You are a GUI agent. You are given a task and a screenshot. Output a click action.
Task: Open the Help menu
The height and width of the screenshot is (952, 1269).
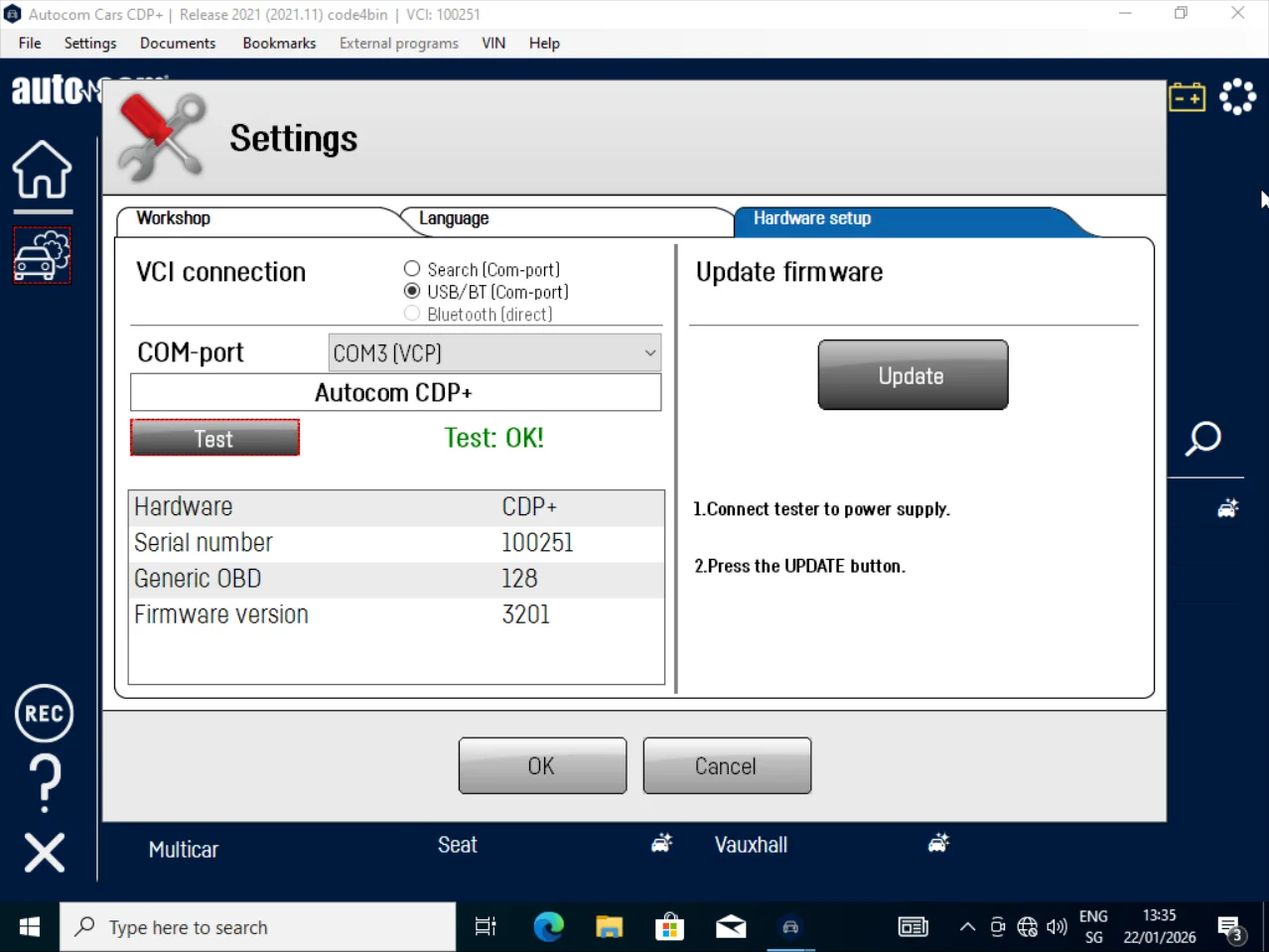tap(544, 43)
